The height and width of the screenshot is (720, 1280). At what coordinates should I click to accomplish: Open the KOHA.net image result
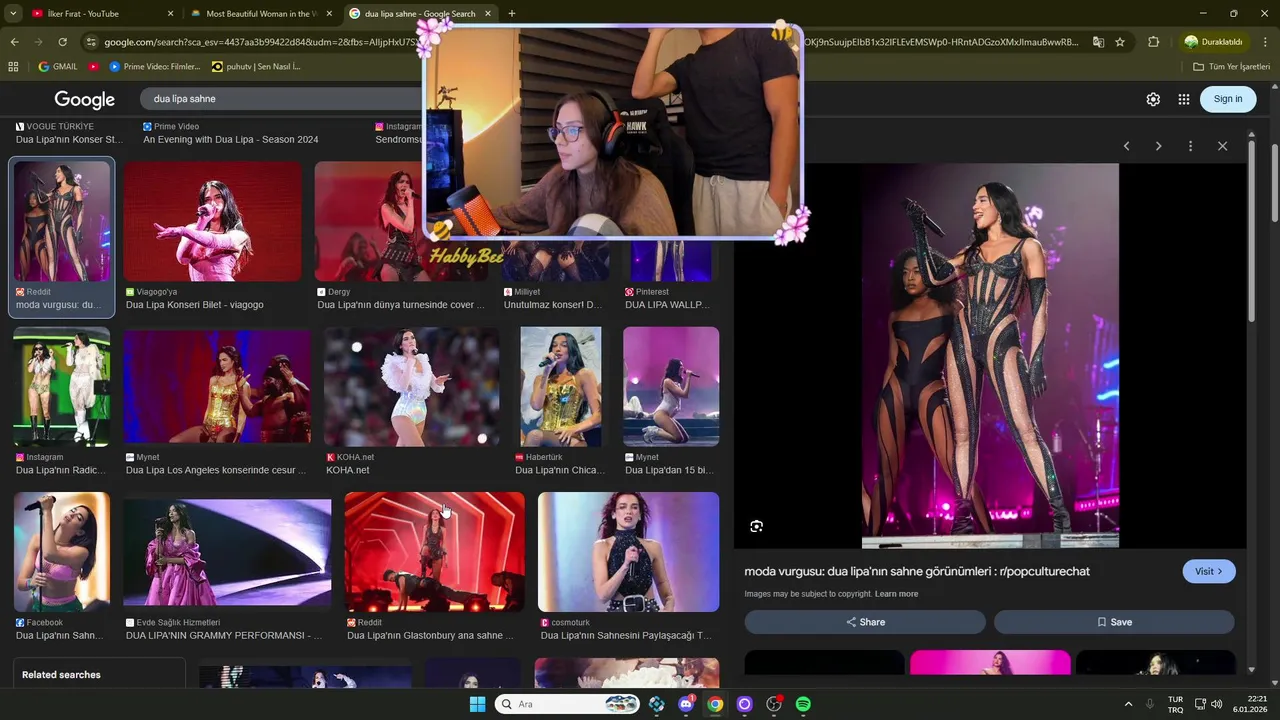411,386
